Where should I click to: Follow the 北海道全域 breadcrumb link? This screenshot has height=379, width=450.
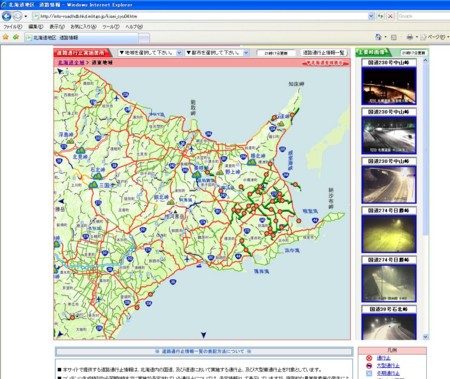(x=71, y=62)
